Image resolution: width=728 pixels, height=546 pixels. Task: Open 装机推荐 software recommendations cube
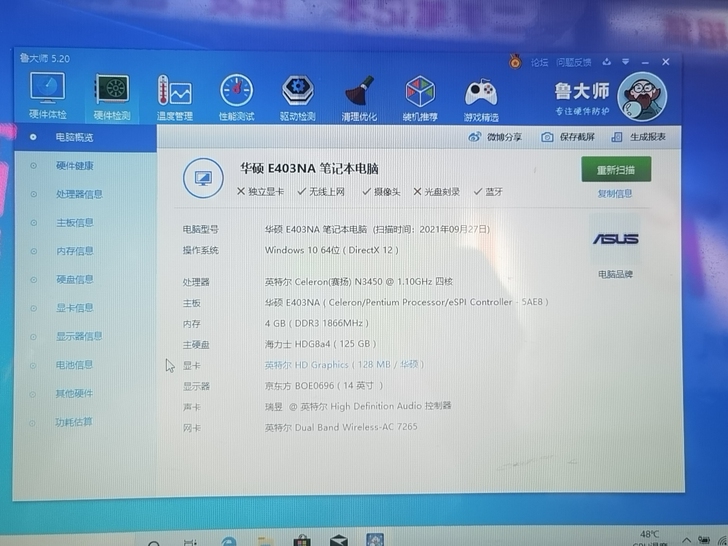pyautogui.click(x=420, y=98)
